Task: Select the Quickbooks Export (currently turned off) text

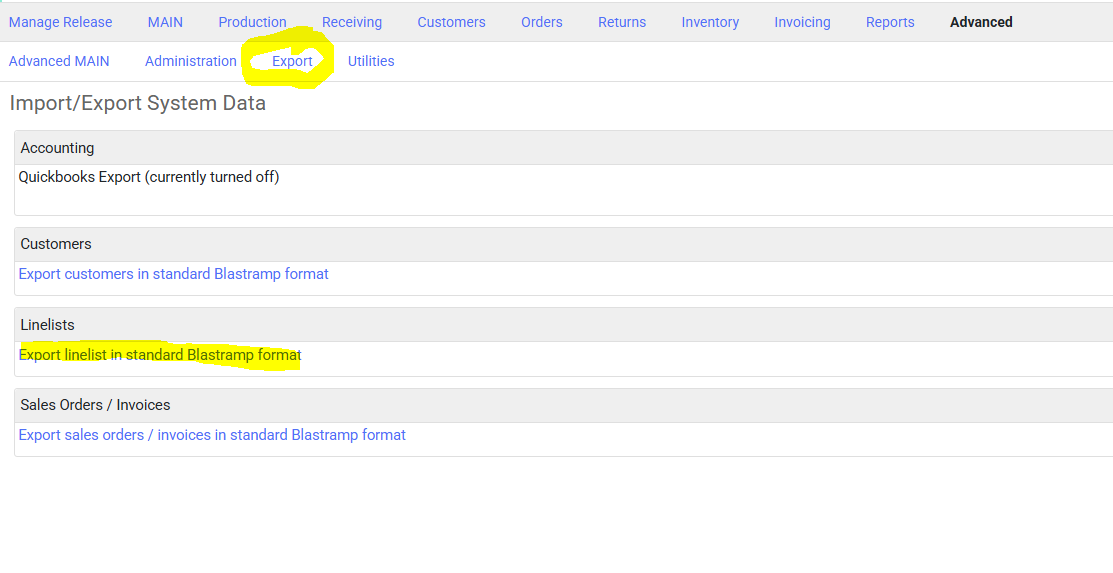Action: [149, 177]
